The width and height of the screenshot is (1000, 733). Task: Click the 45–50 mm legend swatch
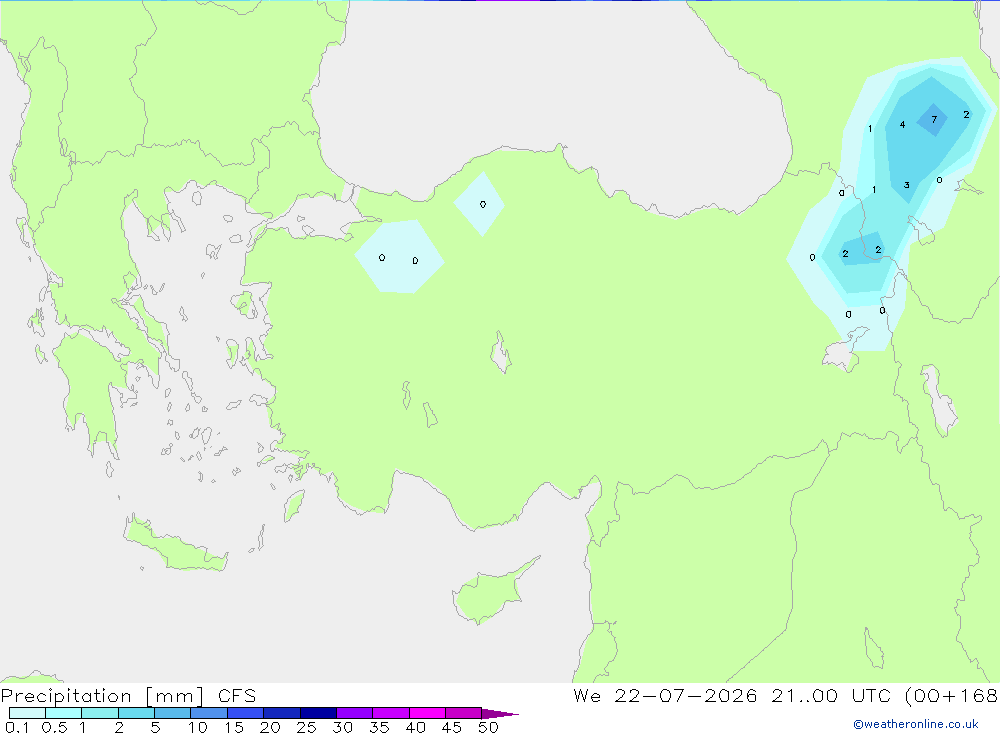(464, 713)
